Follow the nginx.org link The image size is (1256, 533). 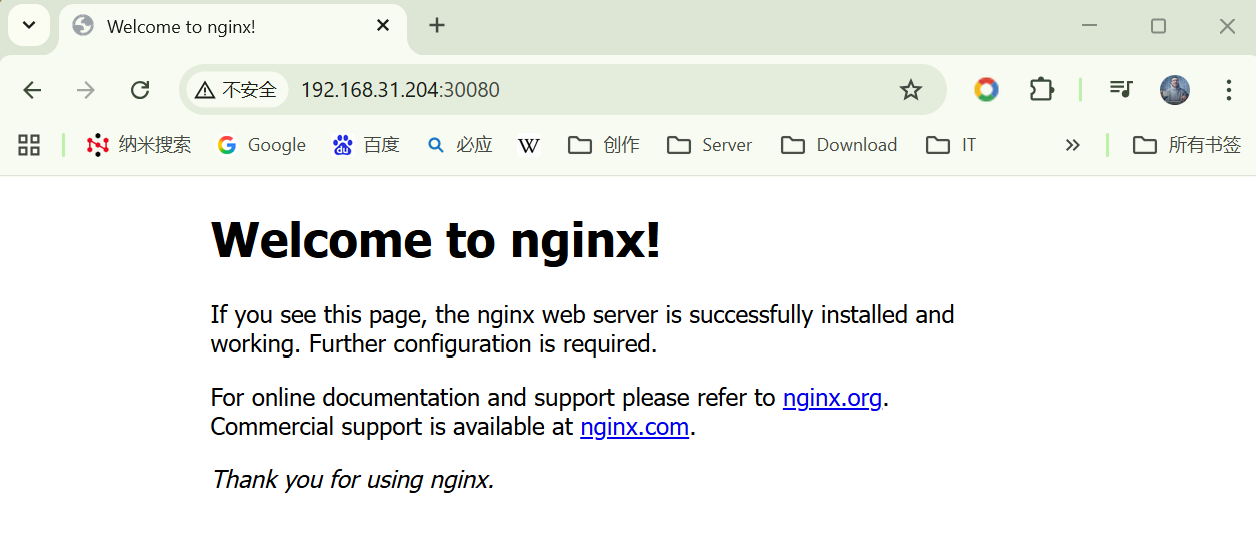[x=832, y=398]
